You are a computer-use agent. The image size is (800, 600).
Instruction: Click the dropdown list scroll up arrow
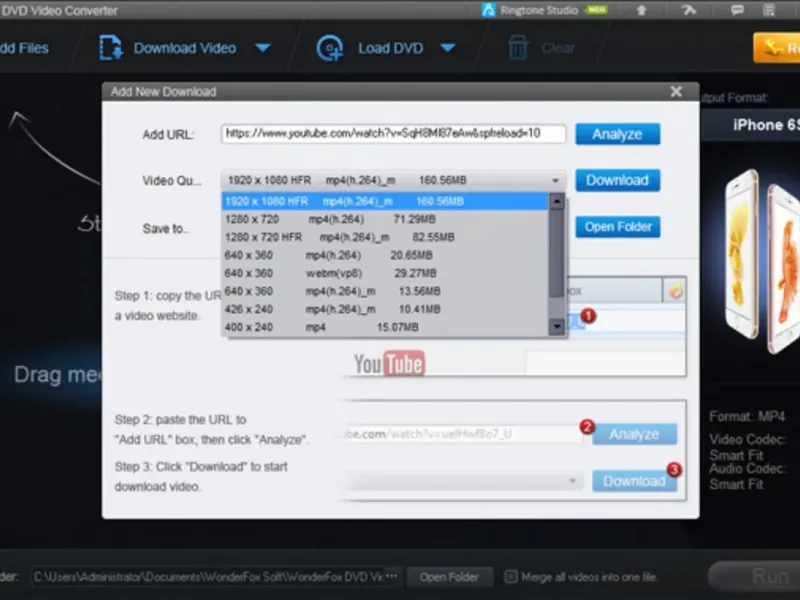click(557, 201)
